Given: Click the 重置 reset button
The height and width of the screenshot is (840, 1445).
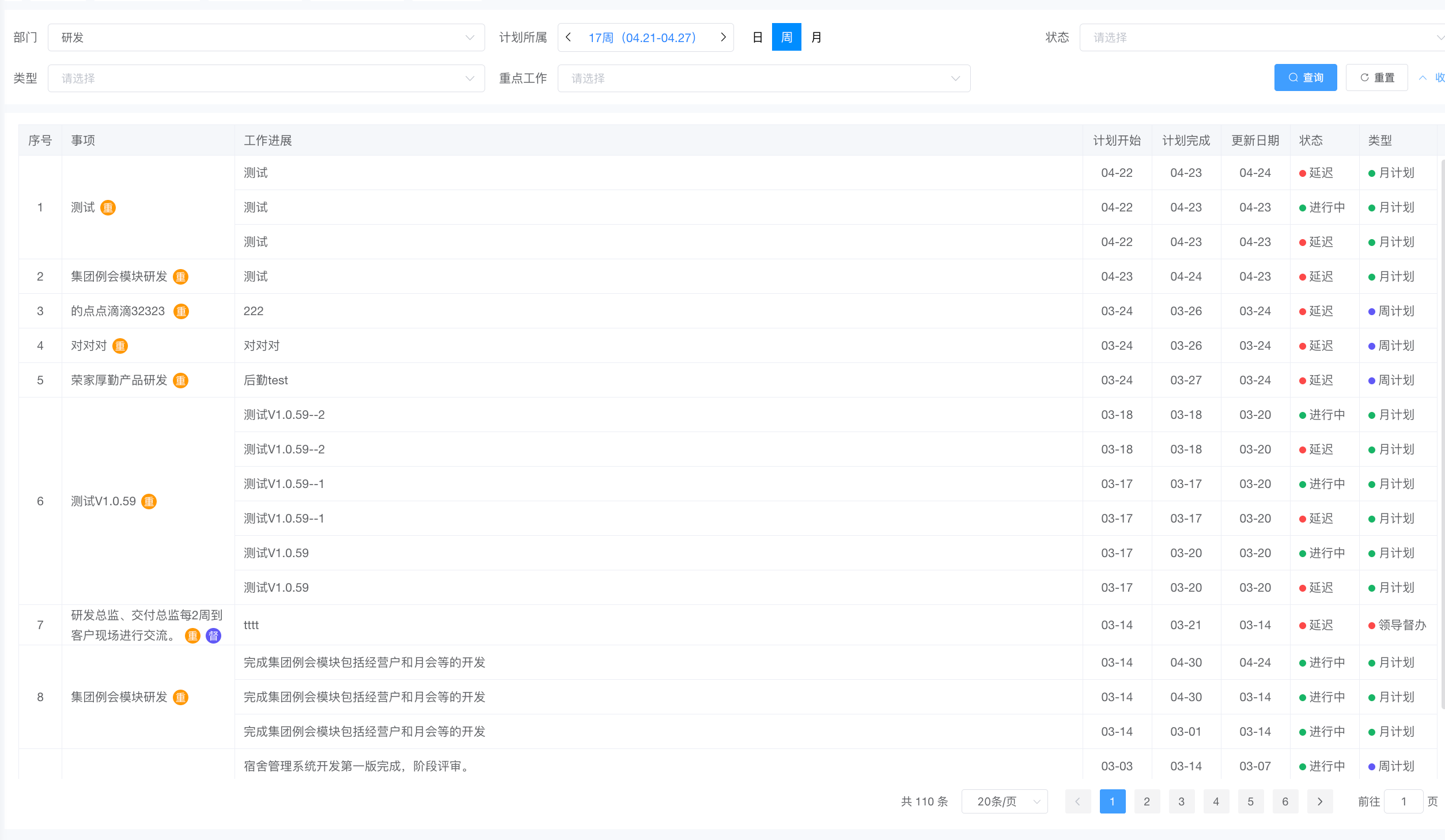Looking at the screenshot, I should pyautogui.click(x=1376, y=78).
